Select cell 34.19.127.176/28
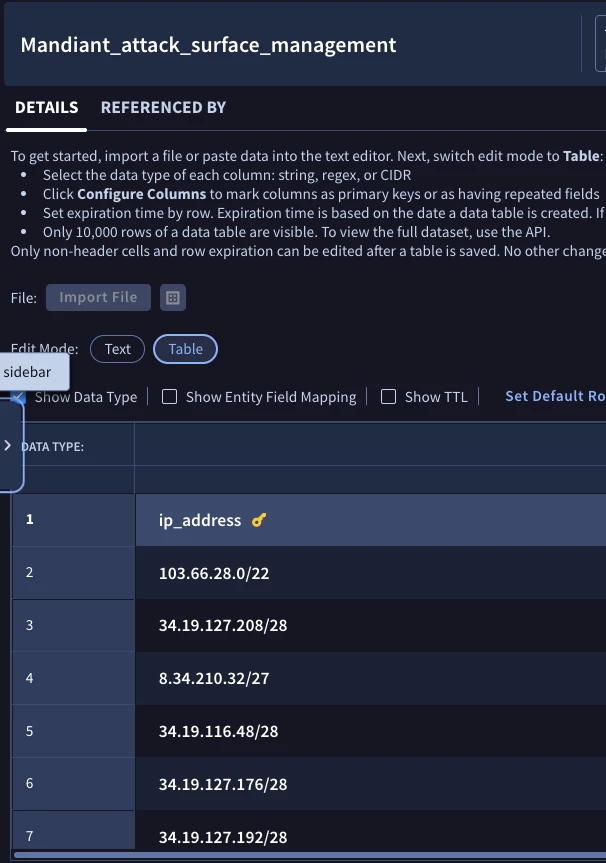This screenshot has height=863, width=606. coord(370,784)
